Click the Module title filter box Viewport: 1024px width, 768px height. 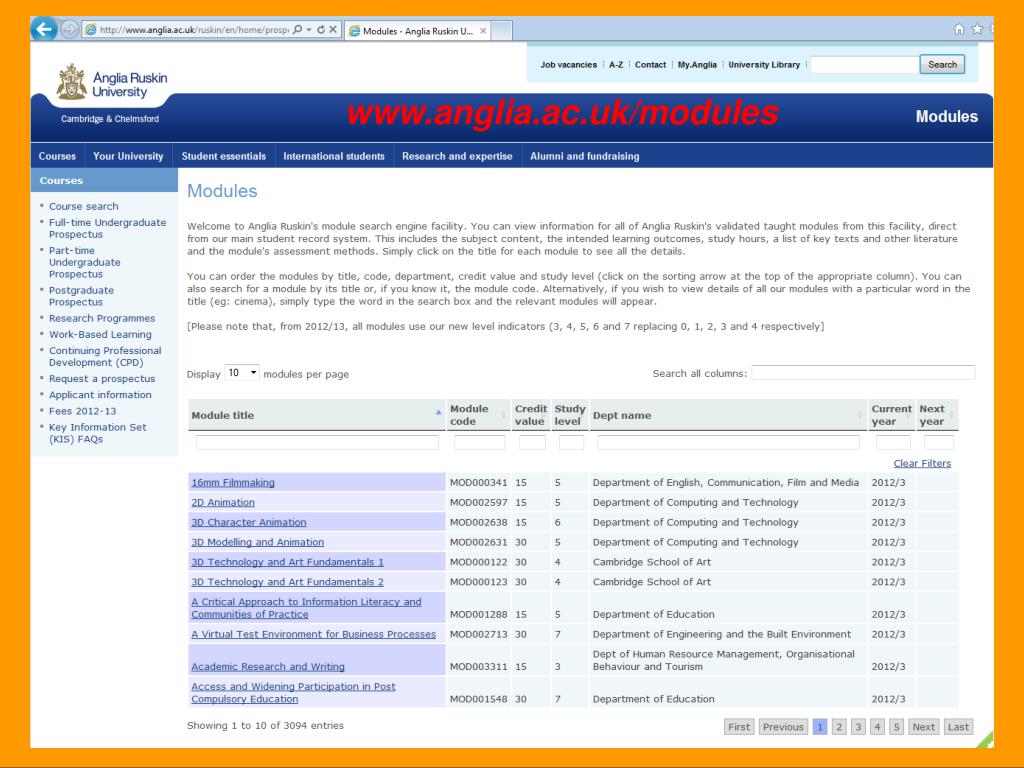(317, 443)
